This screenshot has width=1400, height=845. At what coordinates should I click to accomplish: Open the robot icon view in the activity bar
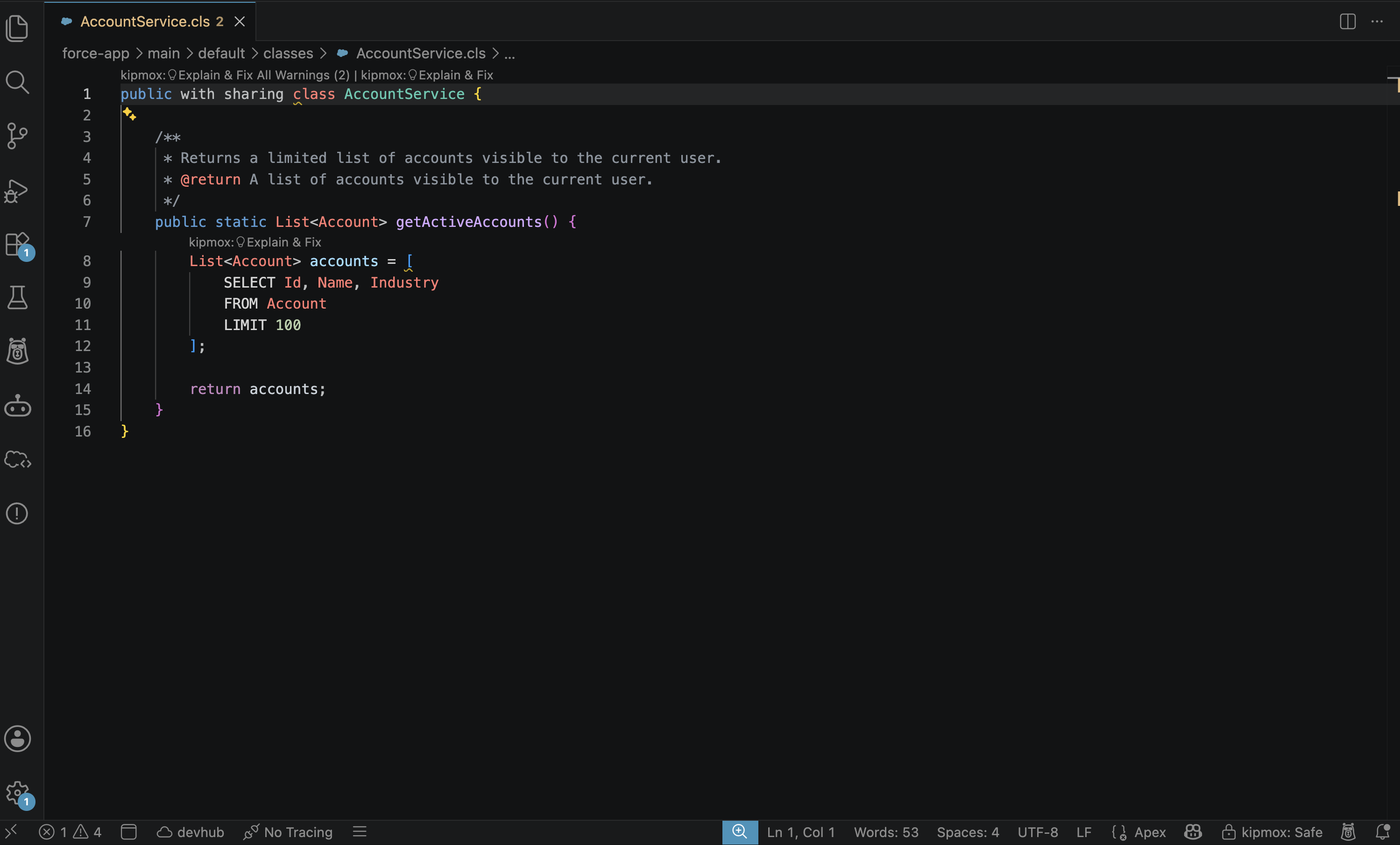pos(17,406)
